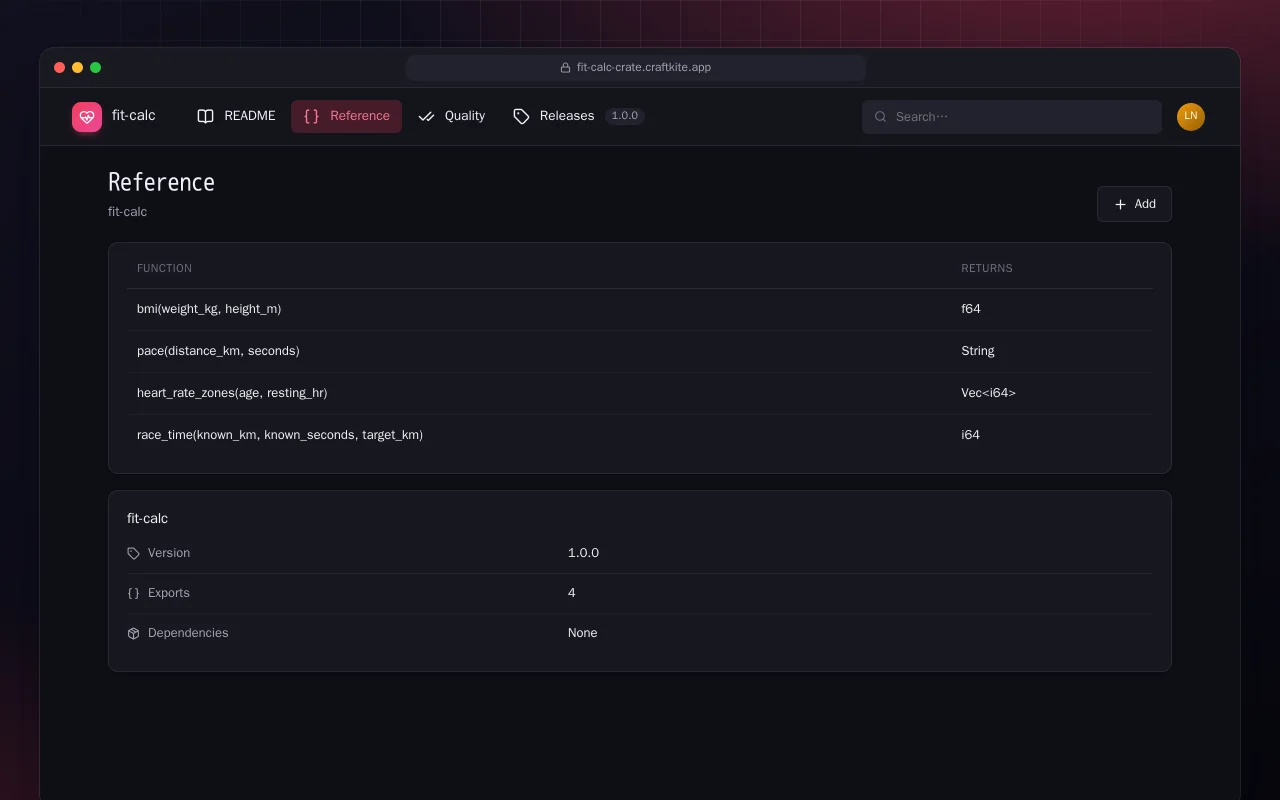Open the Quality tab
Viewport: 1280px width, 800px height.
click(451, 116)
